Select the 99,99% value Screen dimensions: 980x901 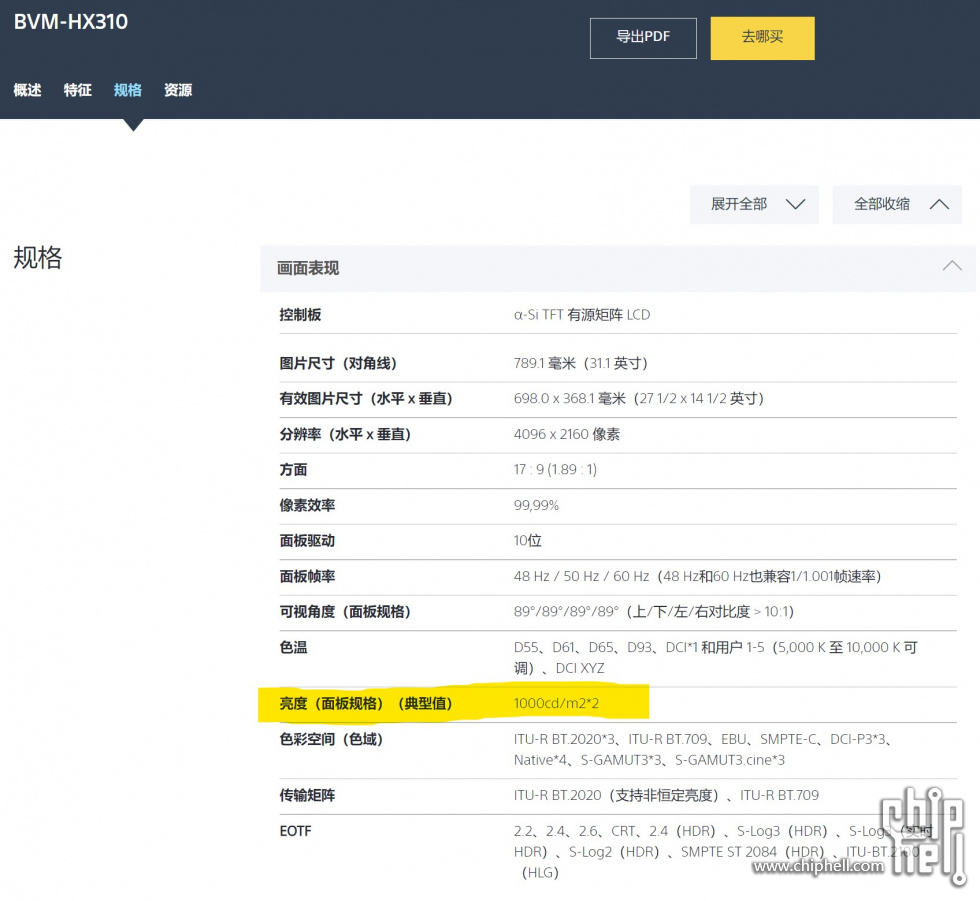[536, 505]
